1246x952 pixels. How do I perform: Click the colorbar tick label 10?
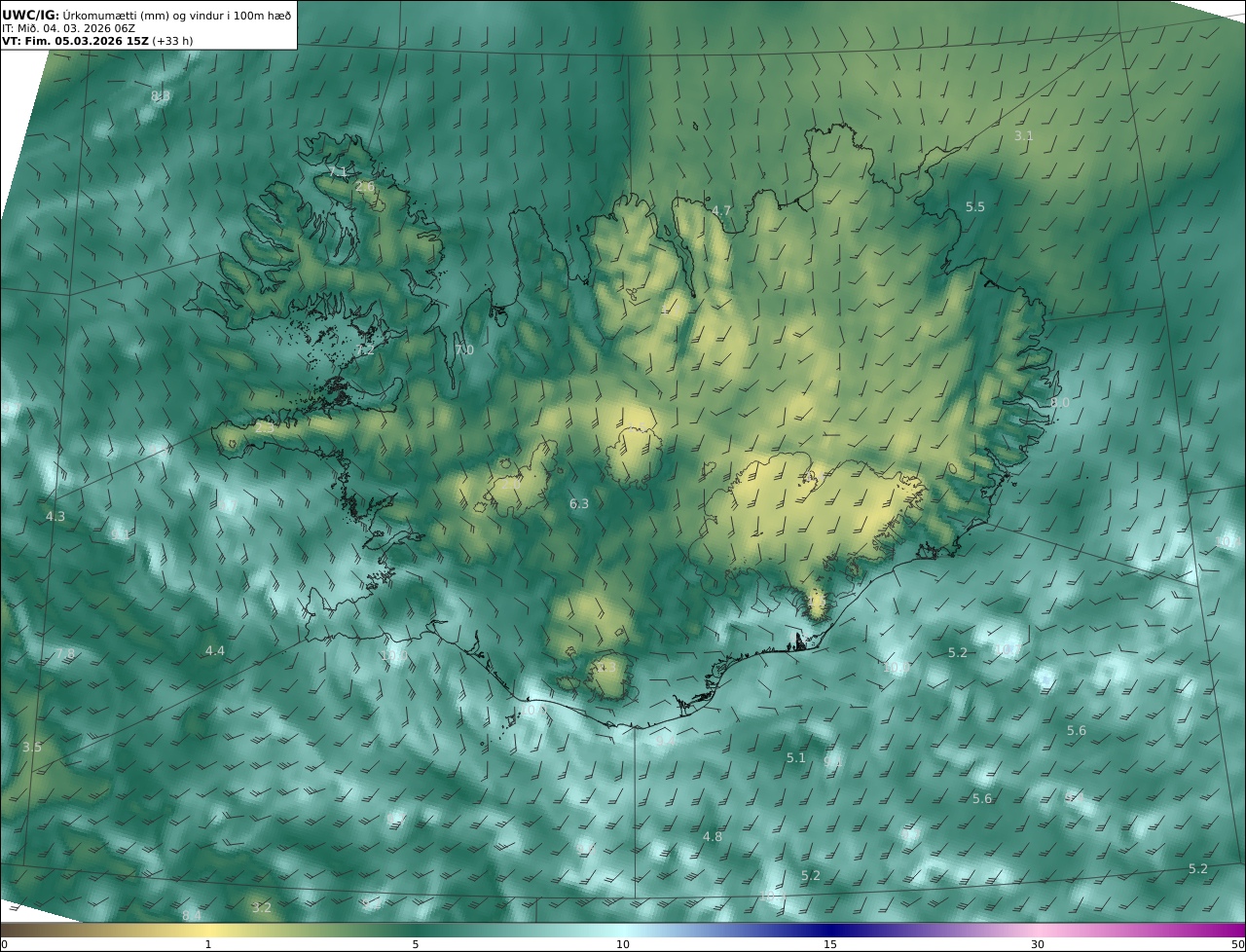pyautogui.click(x=623, y=944)
